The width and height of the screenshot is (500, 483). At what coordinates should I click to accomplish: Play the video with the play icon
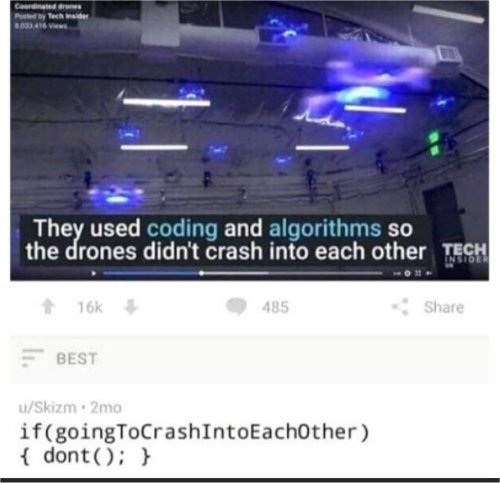point(94,273)
